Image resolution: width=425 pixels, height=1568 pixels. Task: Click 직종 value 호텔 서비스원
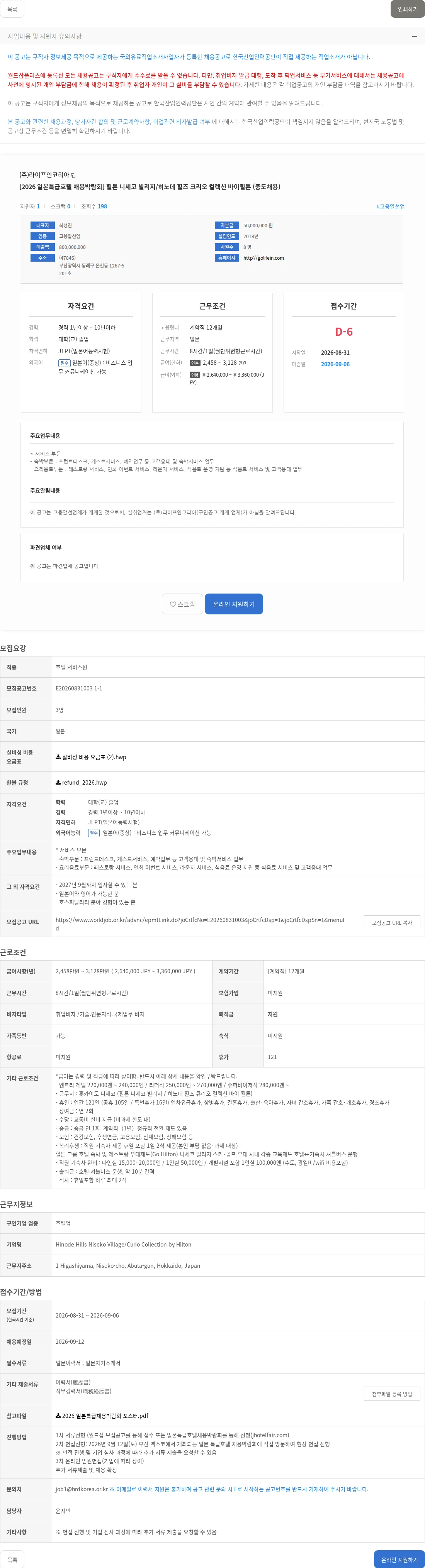71,667
